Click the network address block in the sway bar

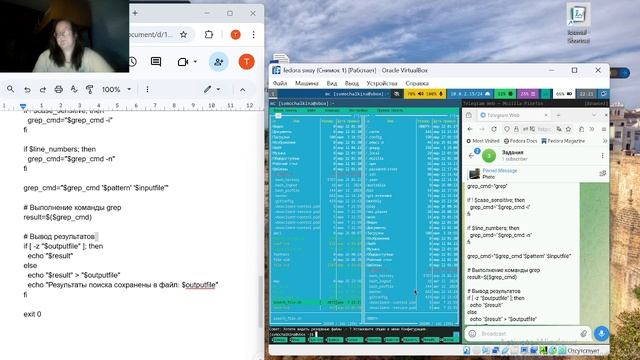point(469,94)
